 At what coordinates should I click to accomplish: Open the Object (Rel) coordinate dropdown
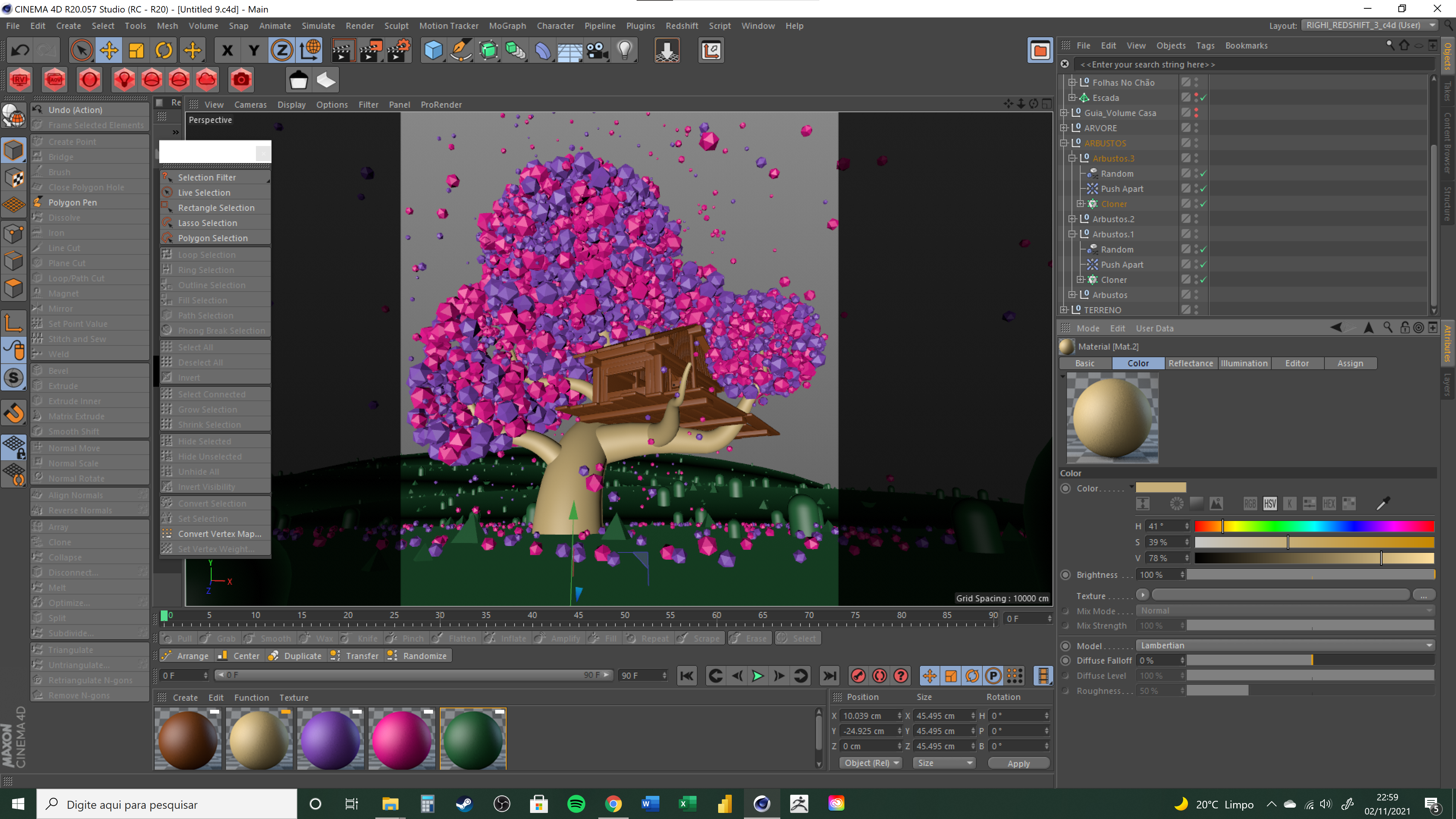871,763
